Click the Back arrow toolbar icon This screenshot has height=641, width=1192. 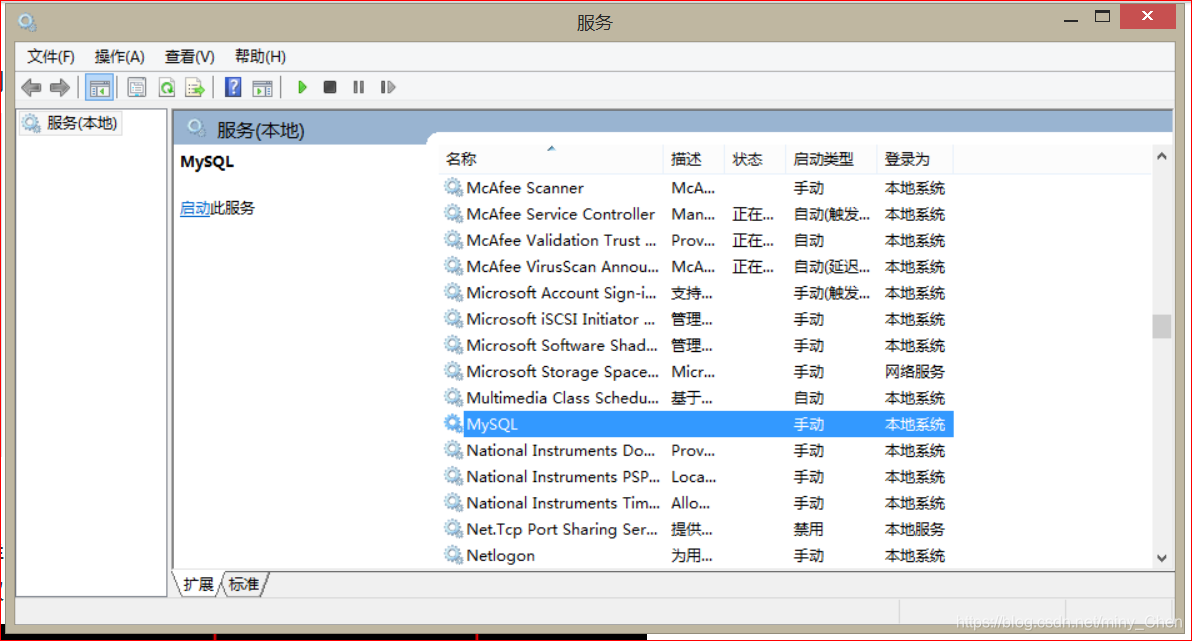coord(31,87)
